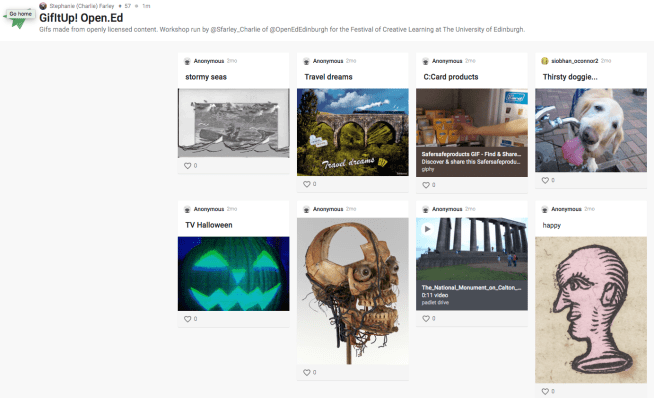Open the Travel dreams railway viaduct image
Image resolution: width=654 pixels, height=398 pixels.
click(352, 132)
